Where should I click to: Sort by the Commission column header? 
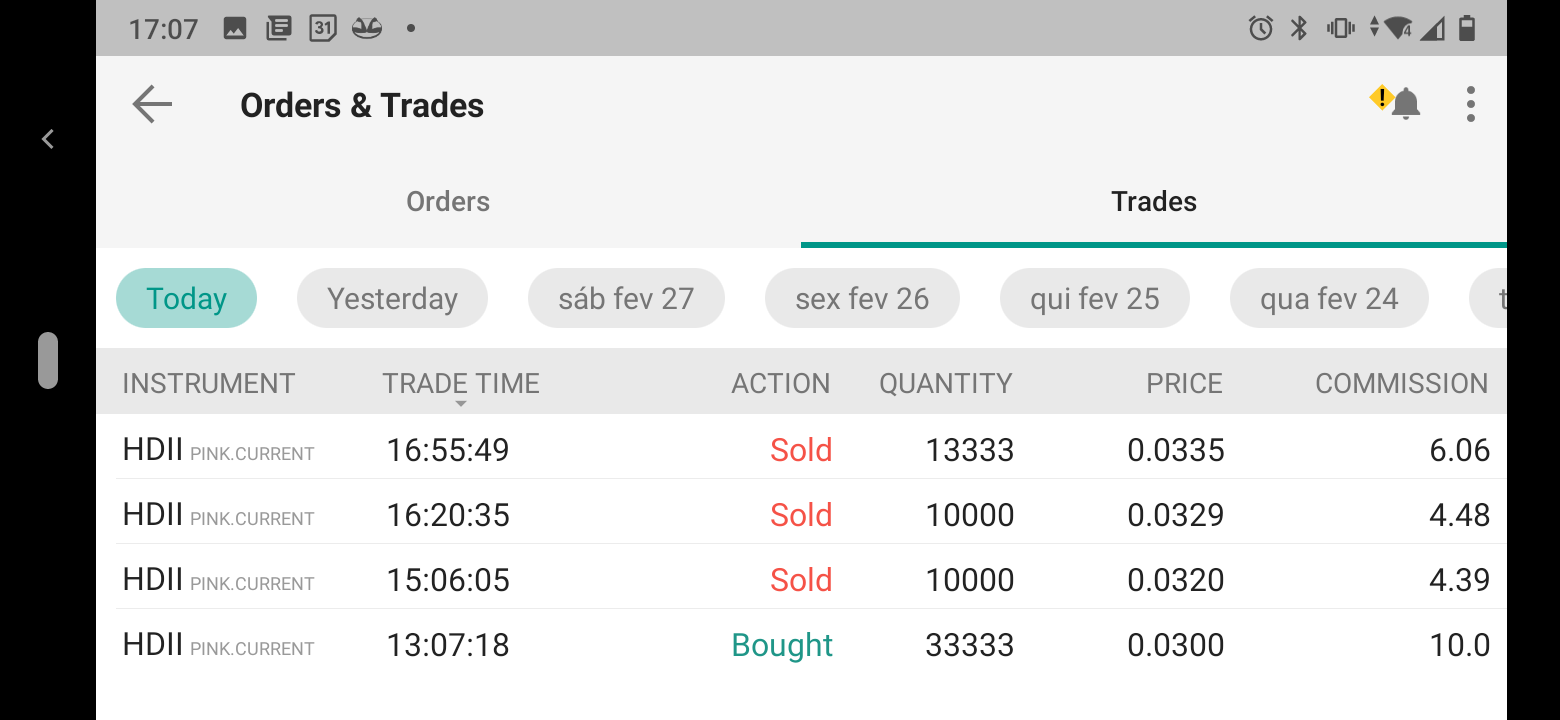1401,384
